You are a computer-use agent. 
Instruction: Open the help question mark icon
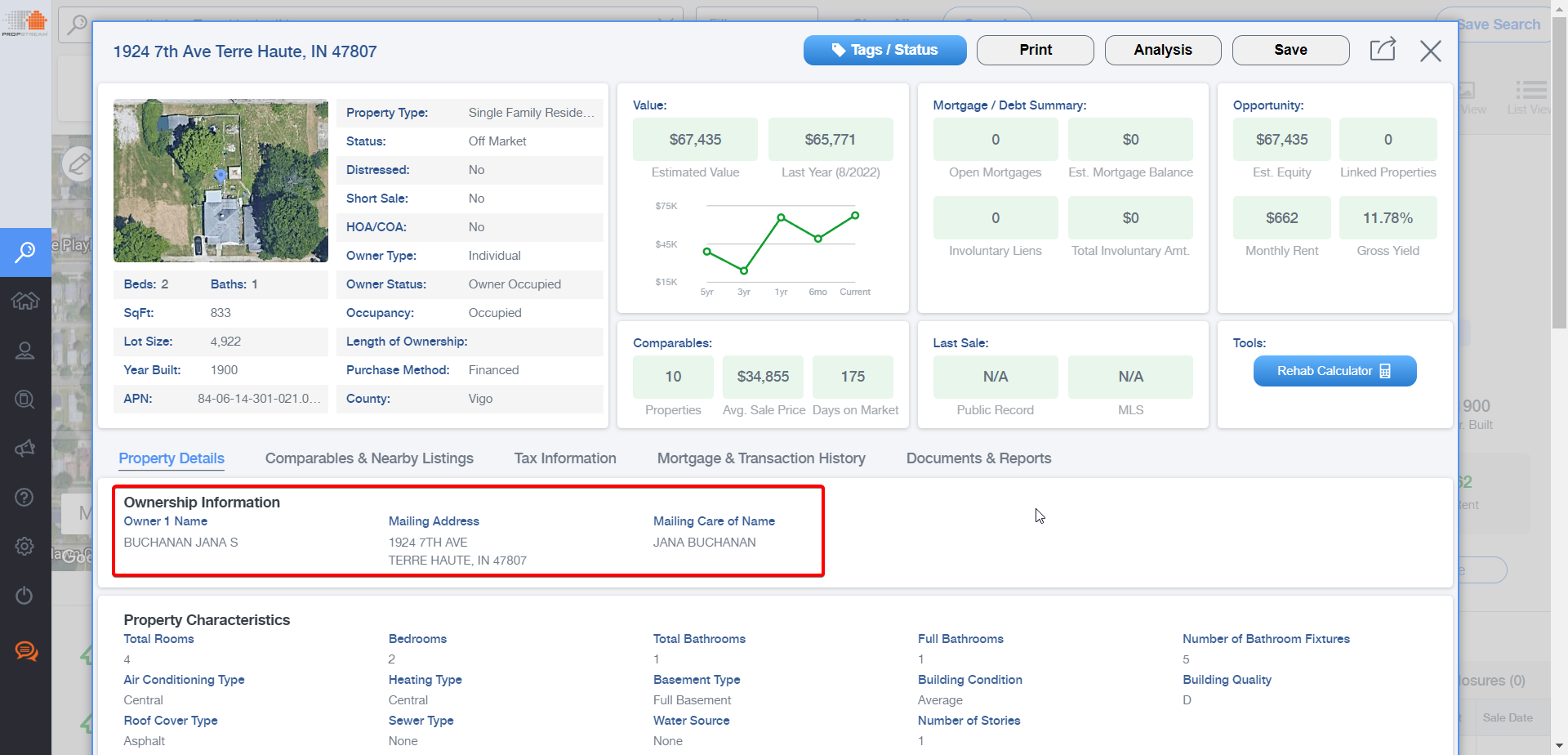pos(25,497)
